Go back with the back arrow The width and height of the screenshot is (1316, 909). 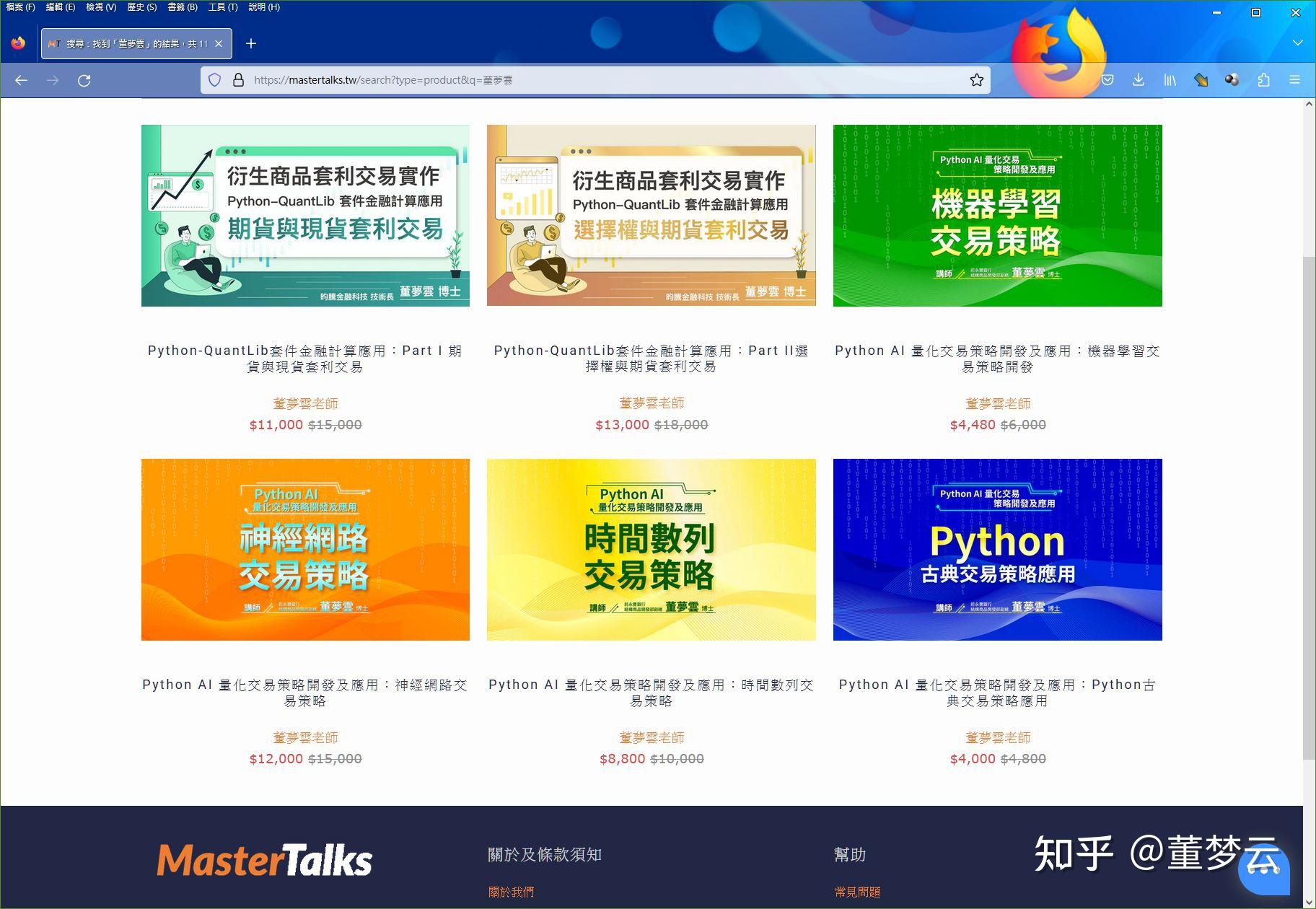click(x=19, y=80)
